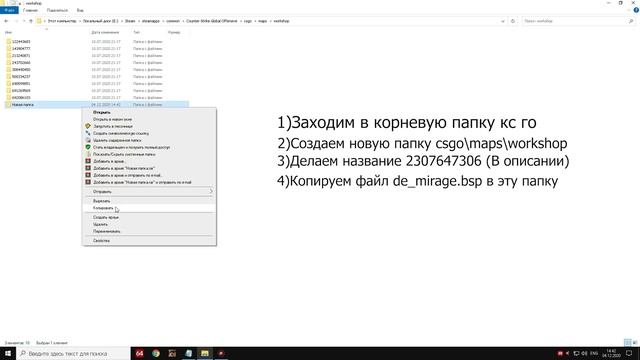Image resolution: width=640 pixels, height=360 pixels.
Task: Click the link icon beside 'Создать символическую ссылку'
Action: click(88, 133)
